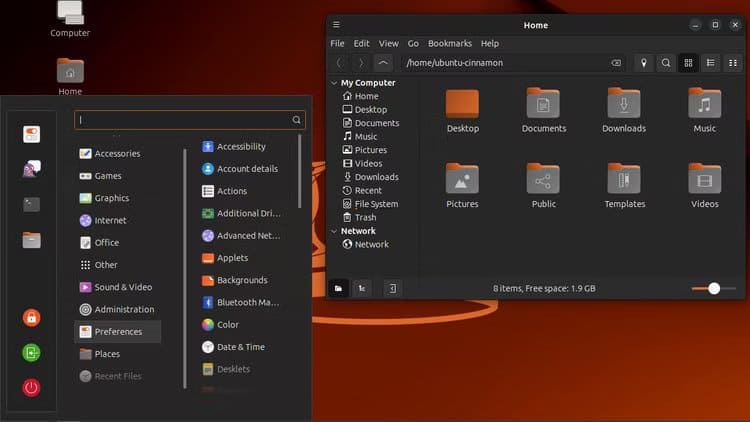Select the Administration category in the menu

(x=123, y=310)
